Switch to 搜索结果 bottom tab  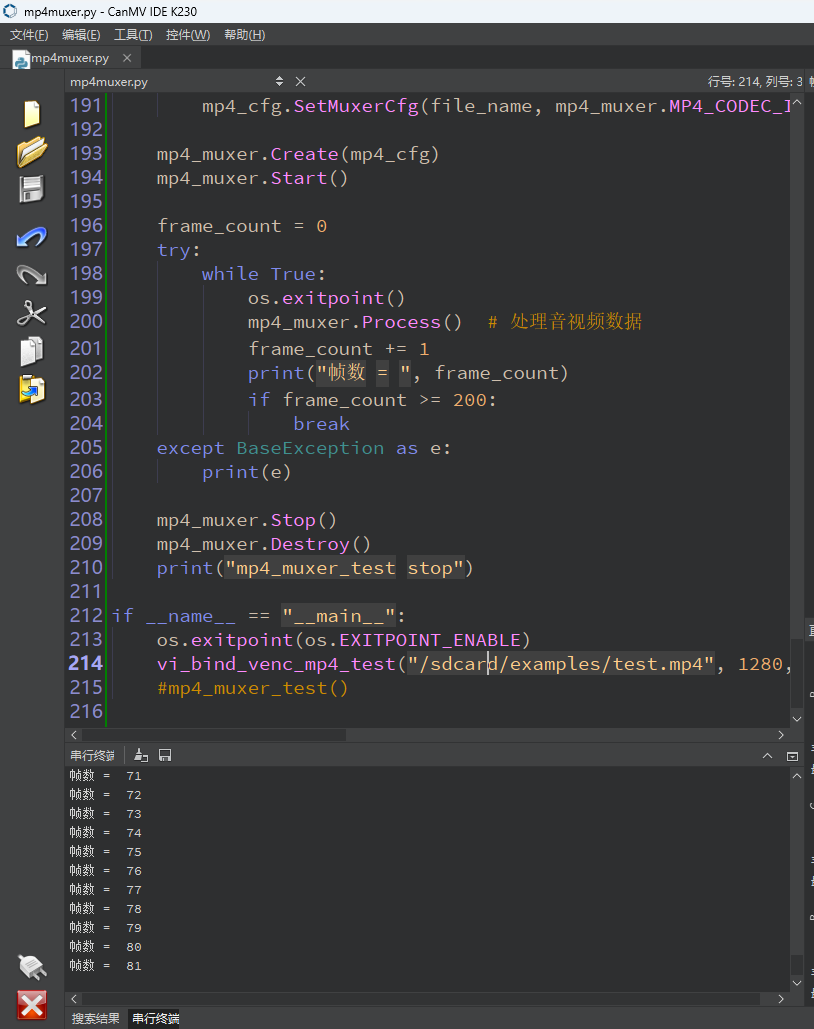pos(96,1018)
